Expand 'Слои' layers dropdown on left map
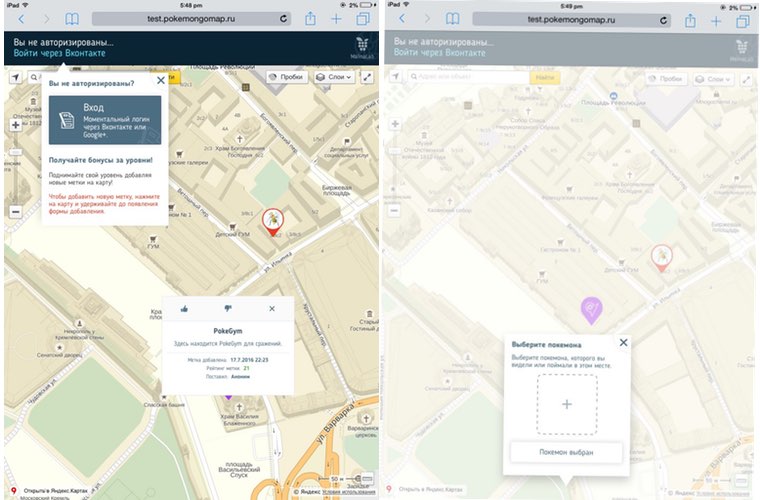This screenshot has width=760, height=500. click(333, 77)
